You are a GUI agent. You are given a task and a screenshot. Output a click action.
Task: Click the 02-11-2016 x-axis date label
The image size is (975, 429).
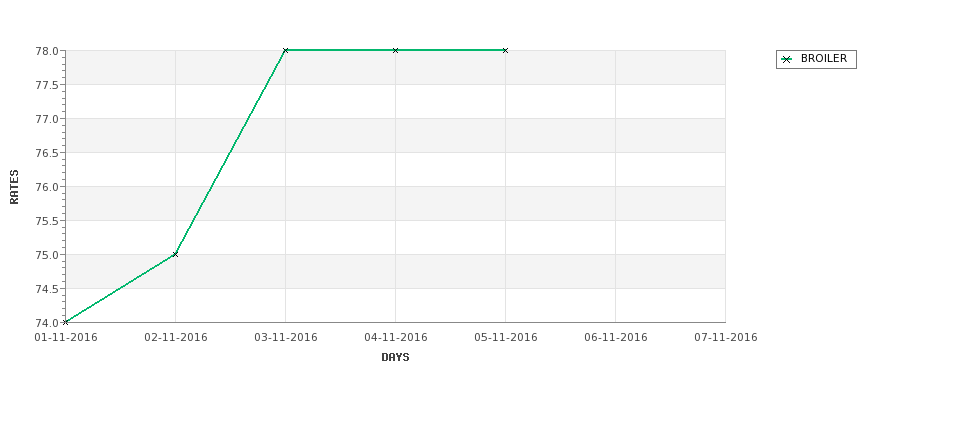point(175,338)
